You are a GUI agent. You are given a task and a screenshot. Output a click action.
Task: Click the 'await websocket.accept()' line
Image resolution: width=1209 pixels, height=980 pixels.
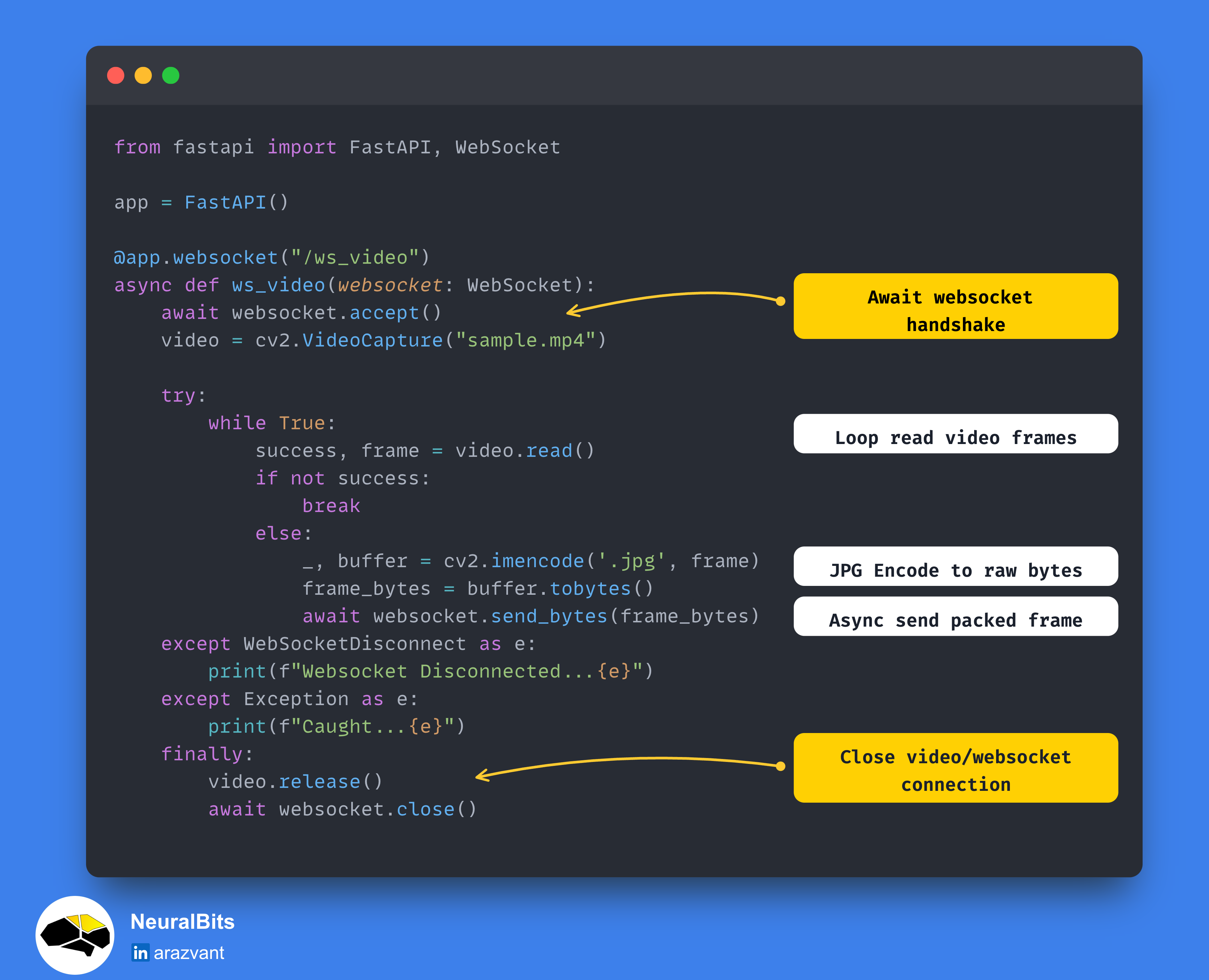pos(301,313)
